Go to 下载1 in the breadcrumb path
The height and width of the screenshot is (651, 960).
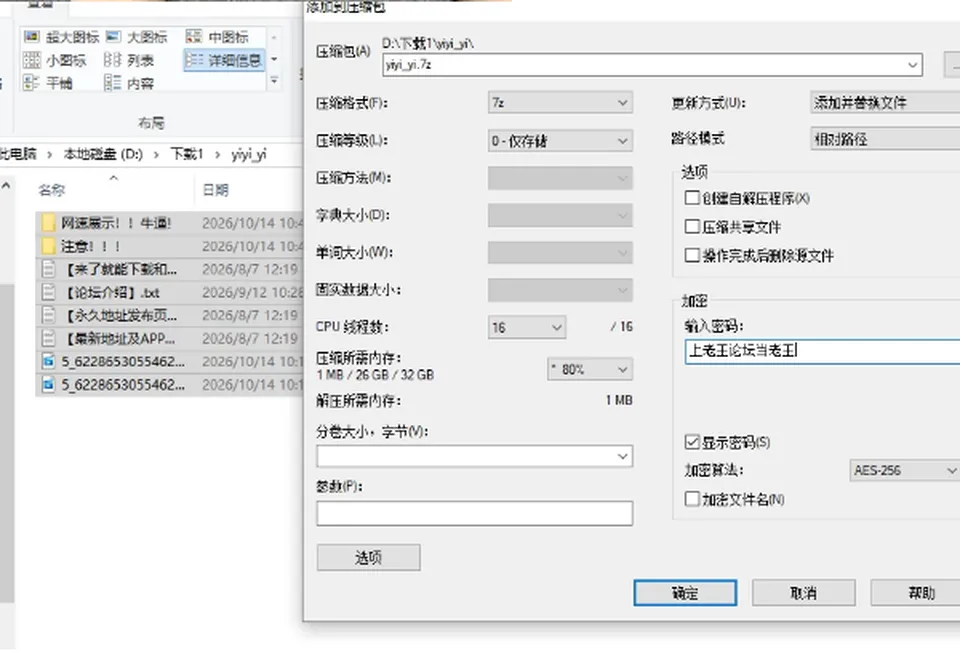[x=186, y=154]
